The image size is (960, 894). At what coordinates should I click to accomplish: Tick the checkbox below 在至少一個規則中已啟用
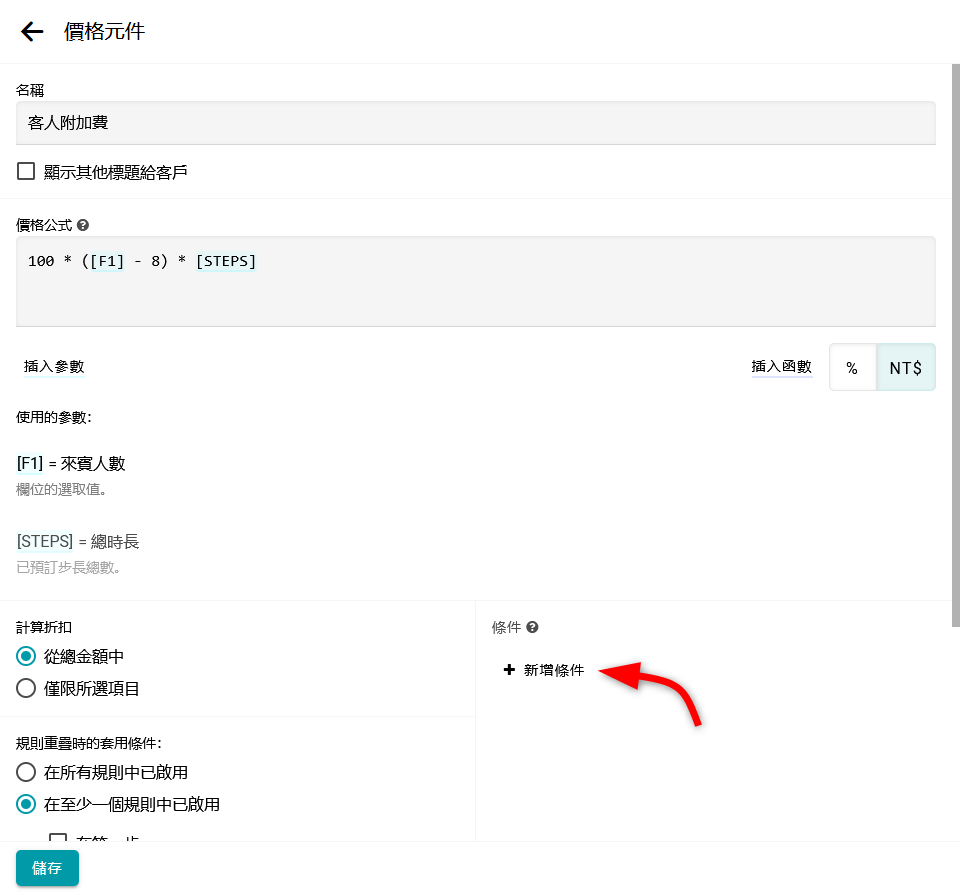(x=58, y=838)
